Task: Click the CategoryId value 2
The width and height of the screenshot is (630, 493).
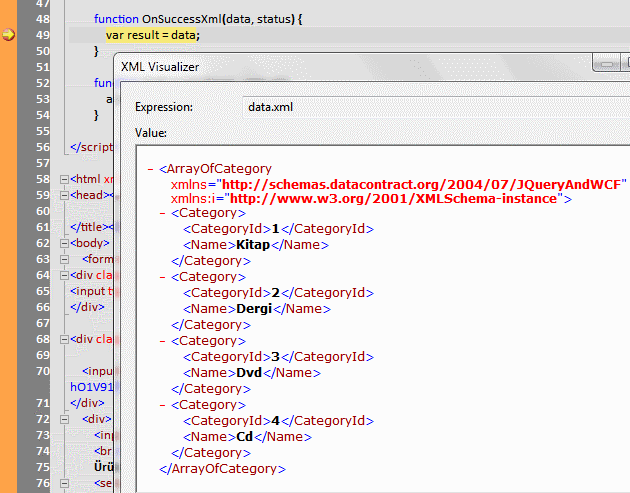Action: click(x=275, y=293)
